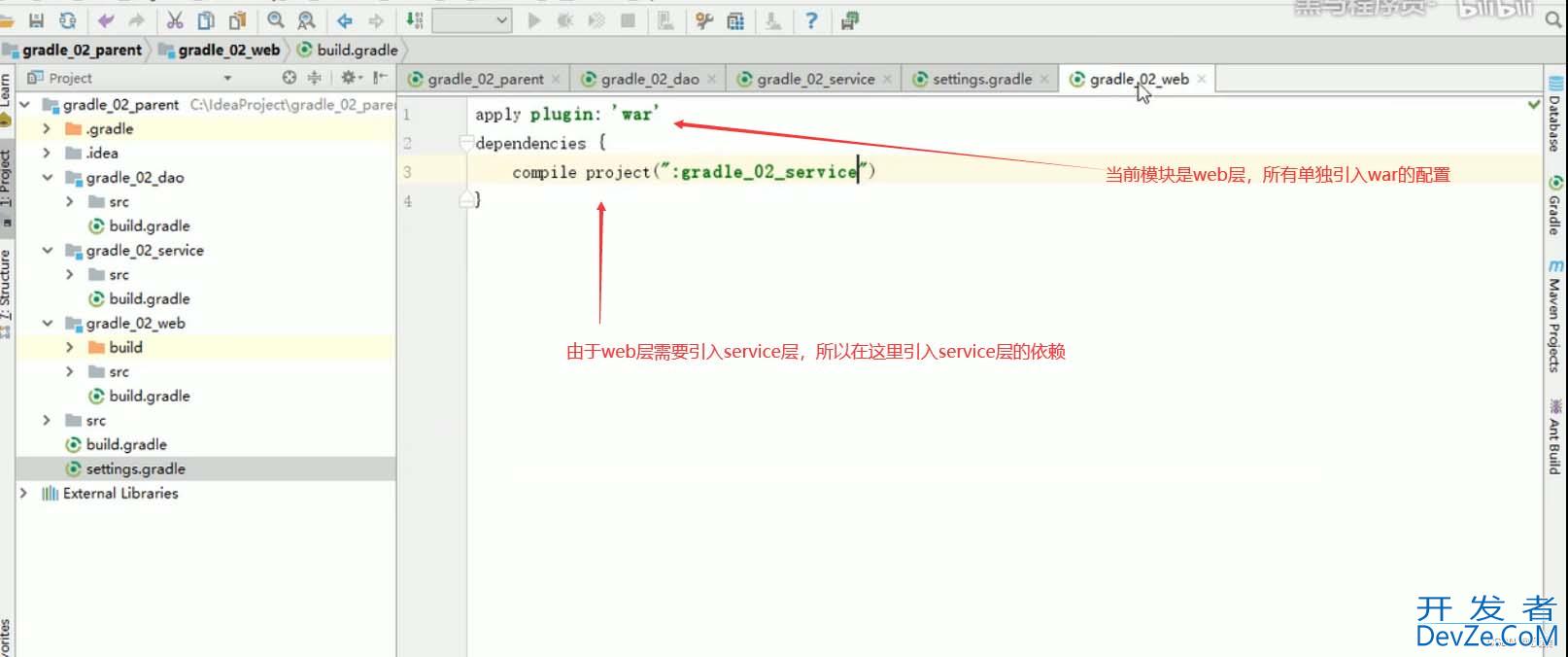Viewport: 1568px width, 657px height.
Task: Click the blue Back navigation arrow
Action: tap(345, 20)
